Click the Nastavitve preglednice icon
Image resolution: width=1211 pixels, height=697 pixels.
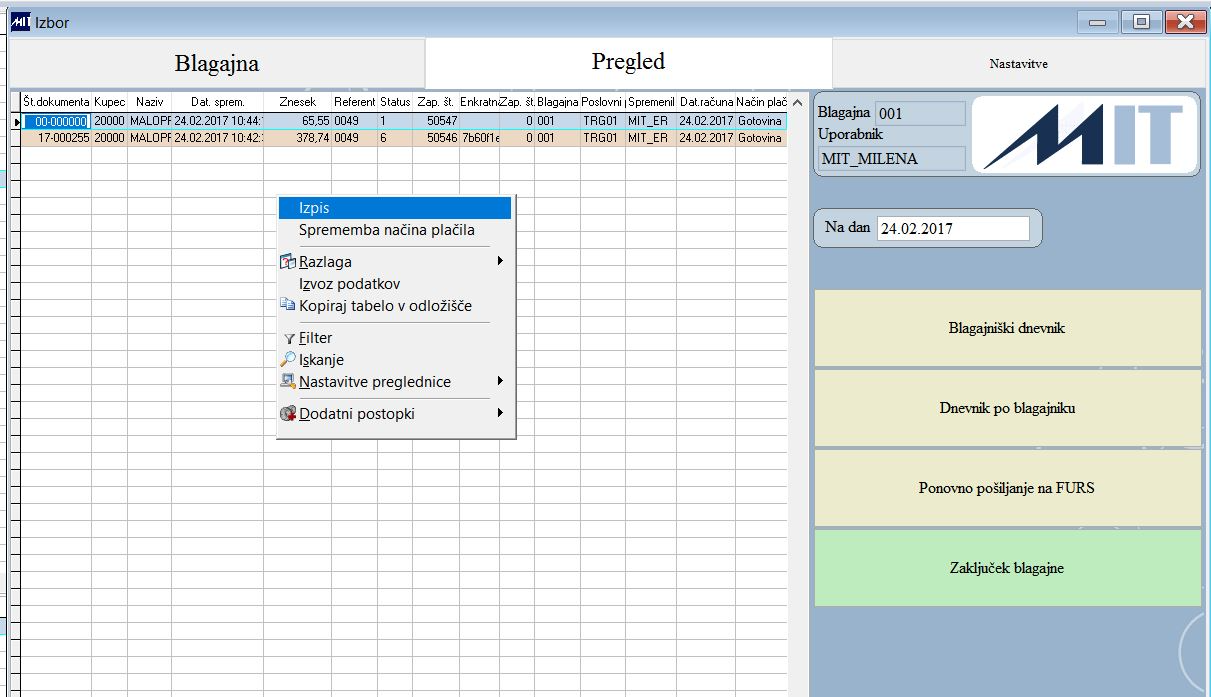[x=289, y=382]
